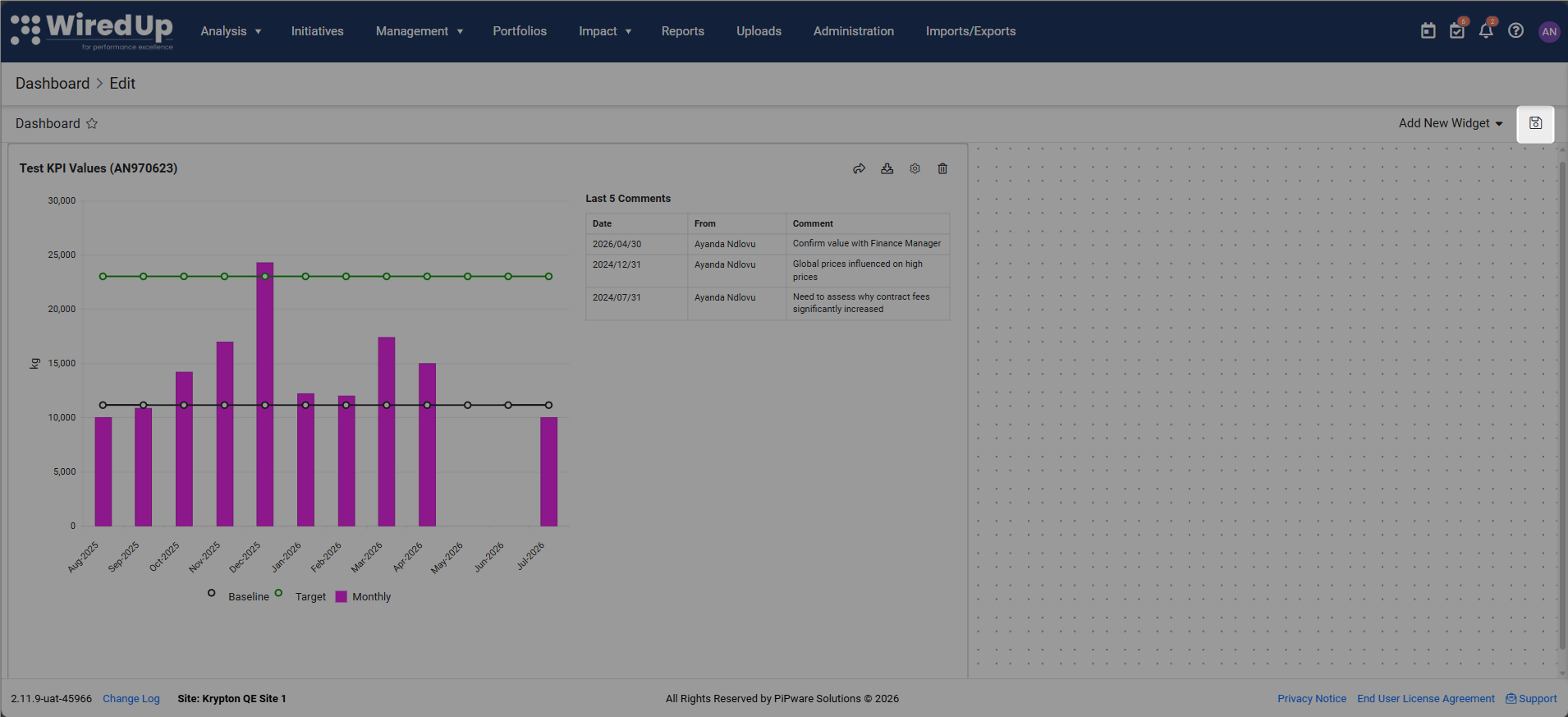The width and height of the screenshot is (1568, 717).
Task: Toggle the Baseline series in legend
Action: pyautogui.click(x=240, y=596)
